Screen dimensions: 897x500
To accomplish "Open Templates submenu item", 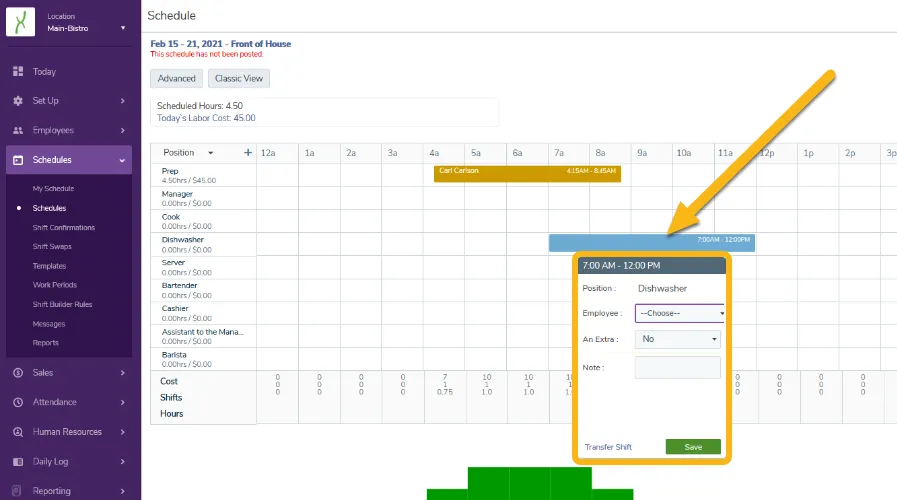I will coord(49,266).
